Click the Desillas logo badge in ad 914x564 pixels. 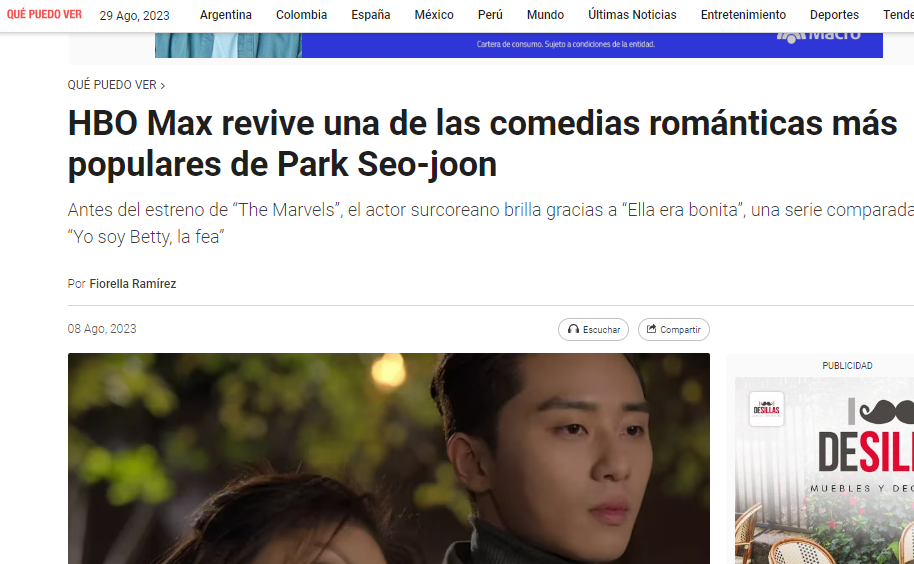pyautogui.click(x=766, y=409)
